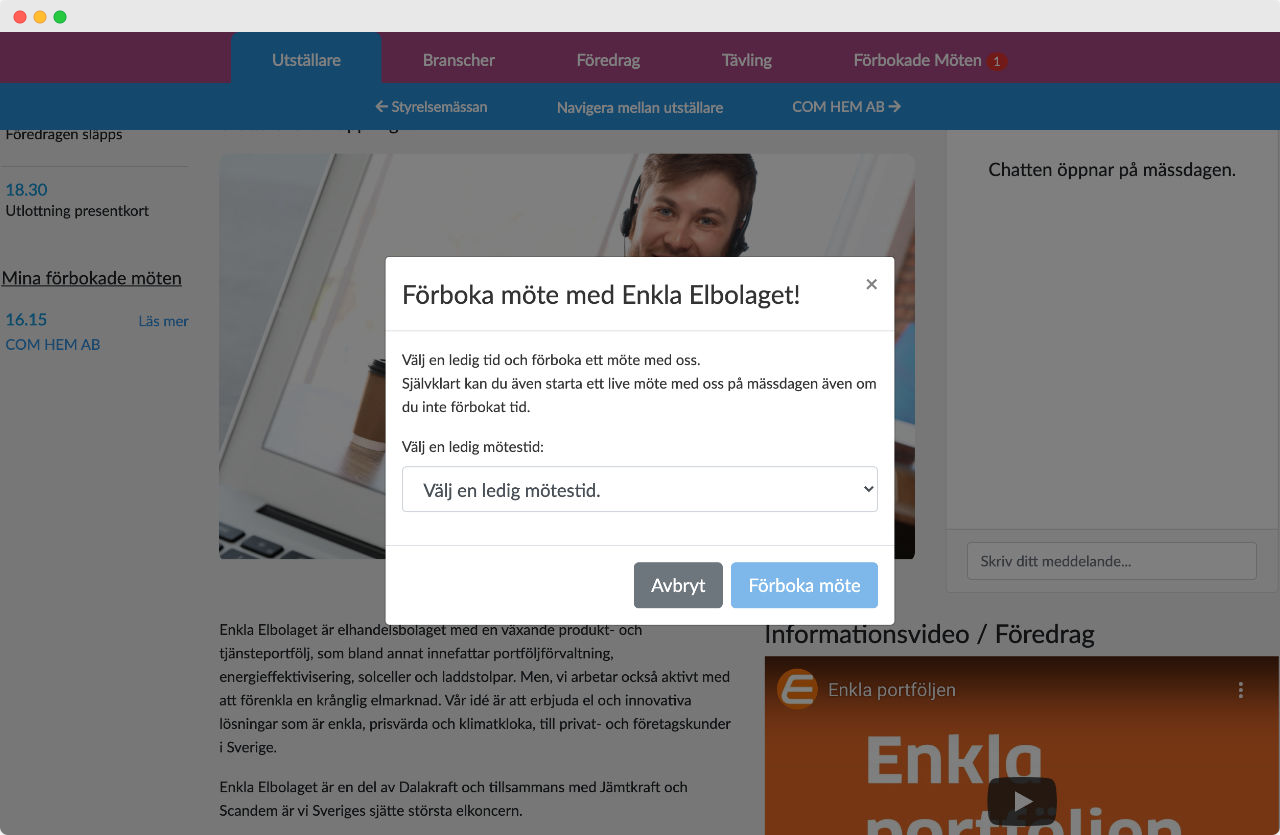Screen dimensions: 1280x835
Task: Go back to Styrelsemässan with left arrow
Action: coord(431,106)
